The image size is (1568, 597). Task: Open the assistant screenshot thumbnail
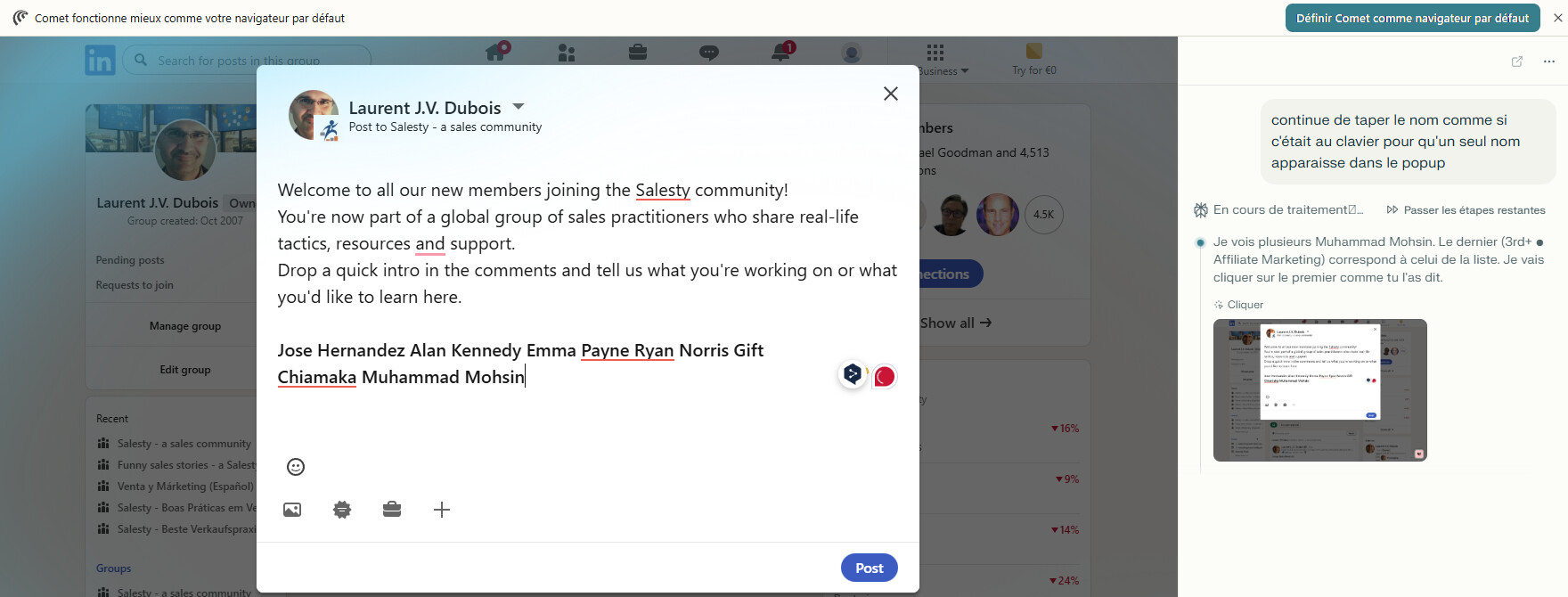point(1319,390)
